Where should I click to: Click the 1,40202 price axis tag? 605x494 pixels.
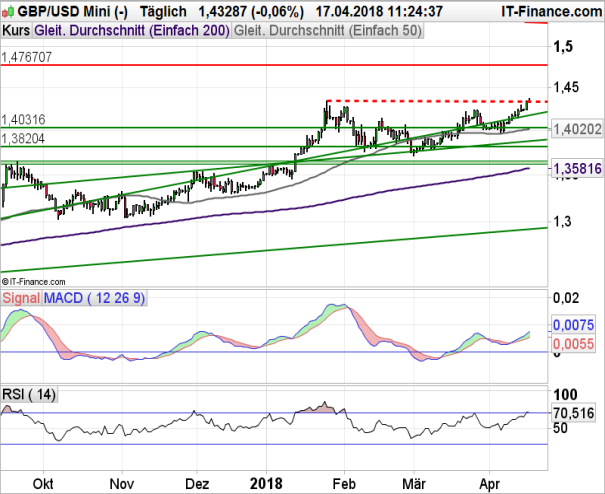tap(577, 129)
